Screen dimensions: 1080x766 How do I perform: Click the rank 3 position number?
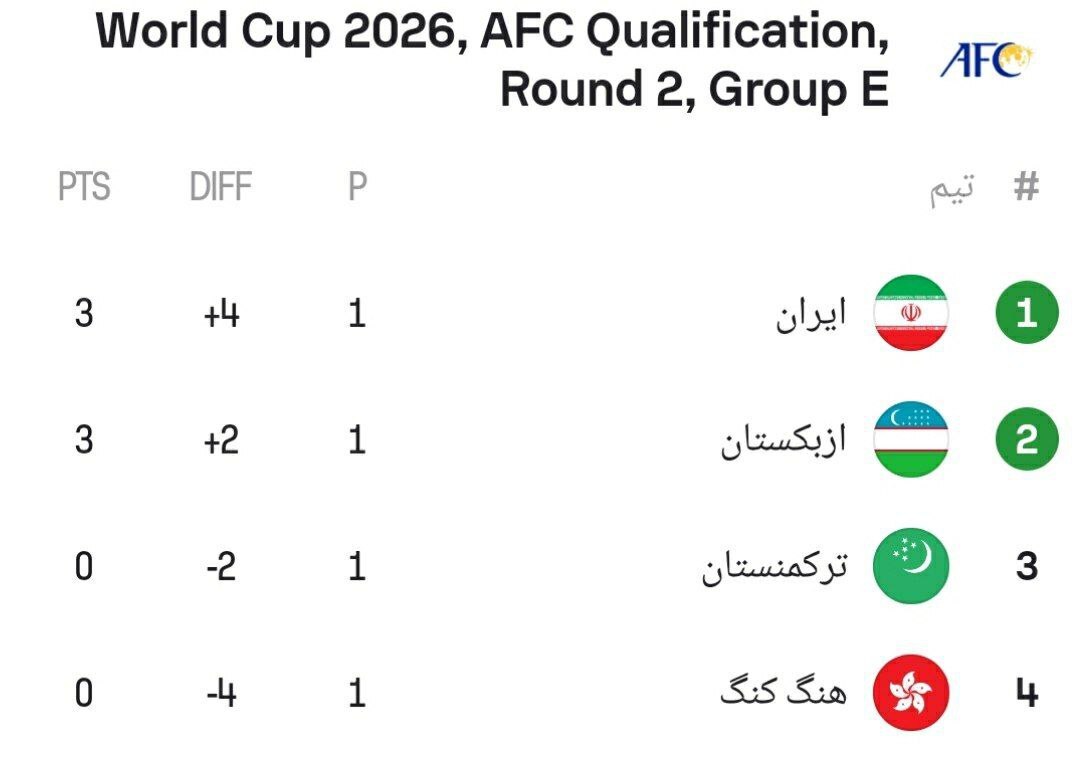[1026, 567]
